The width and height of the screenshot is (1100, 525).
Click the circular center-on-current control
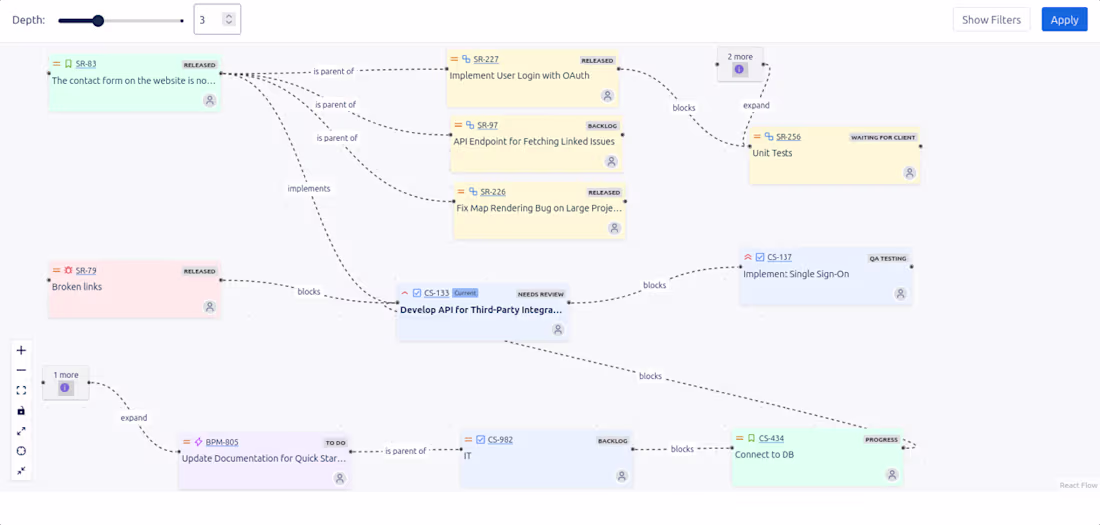click(x=21, y=451)
